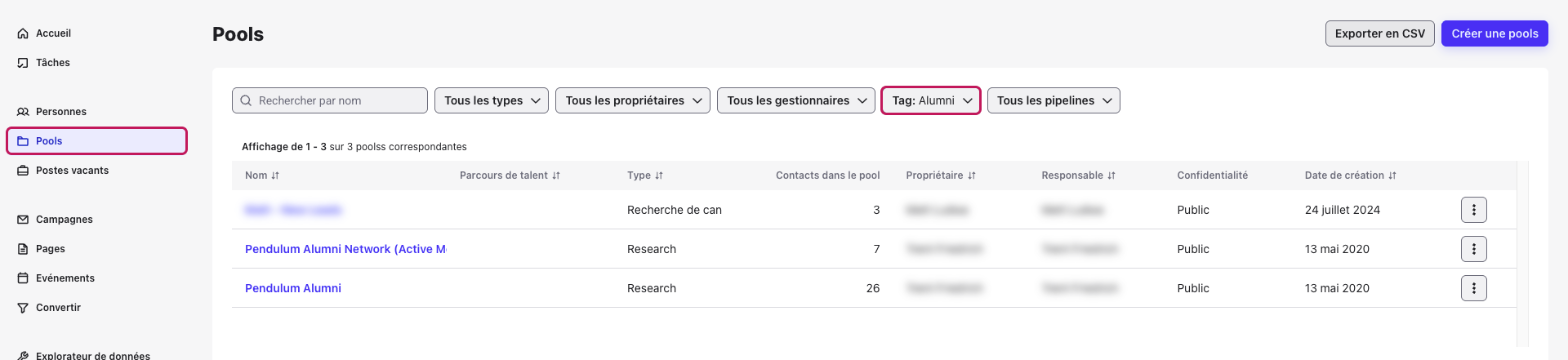
Task: Sort by the Nom column
Action: [262, 175]
